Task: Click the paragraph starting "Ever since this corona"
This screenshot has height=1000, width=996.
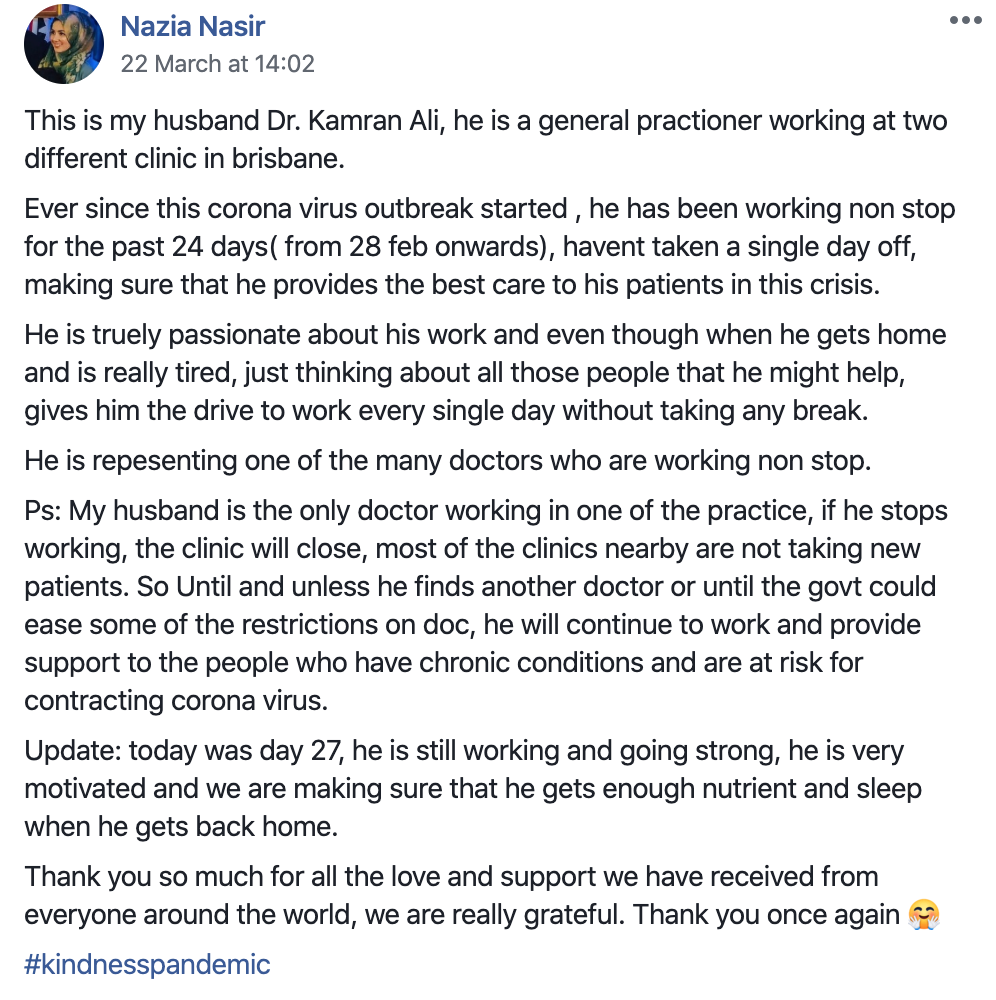Action: point(489,246)
